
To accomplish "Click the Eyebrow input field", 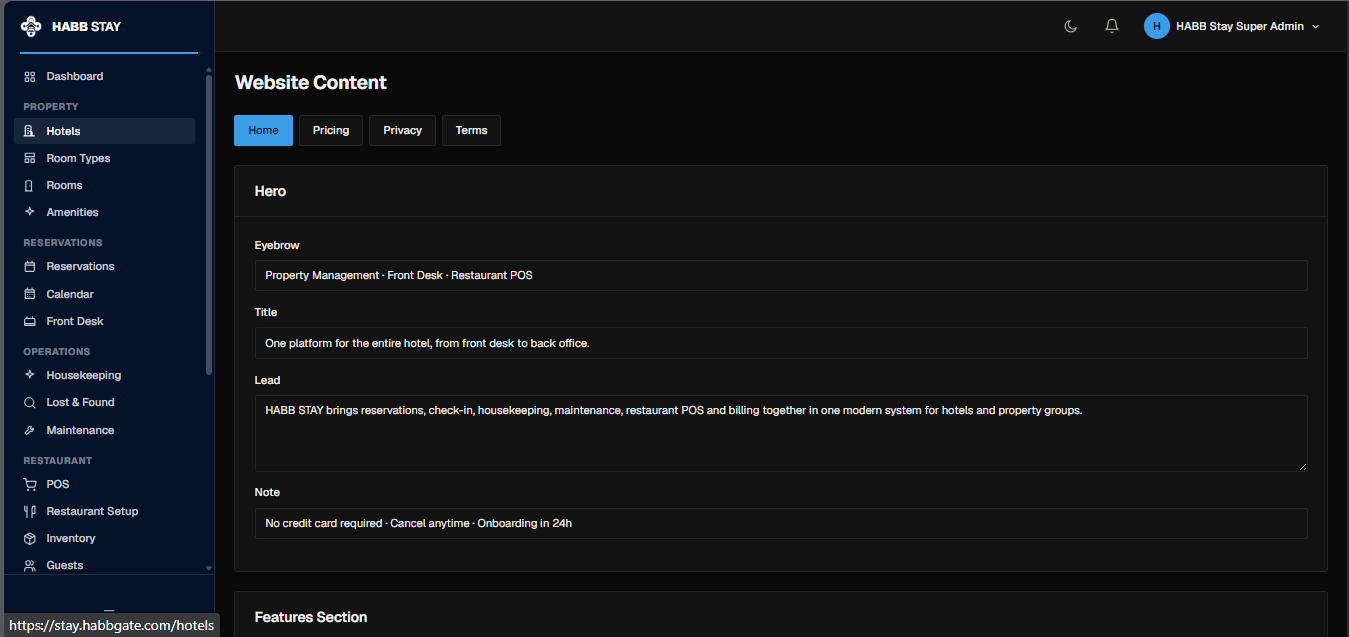I will click(x=781, y=275).
